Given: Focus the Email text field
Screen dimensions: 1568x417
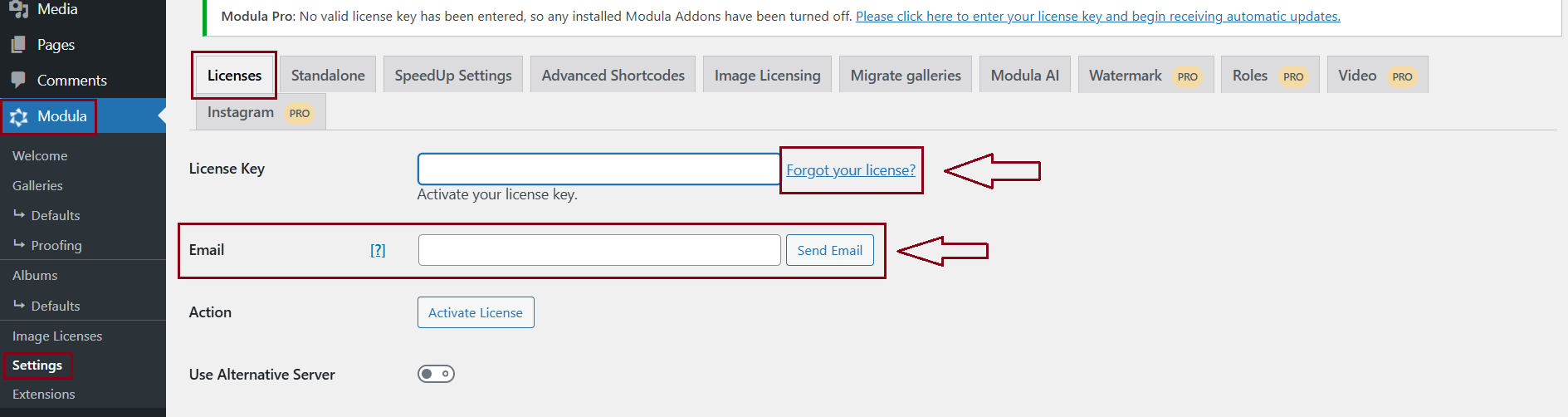Looking at the screenshot, I should 598,250.
